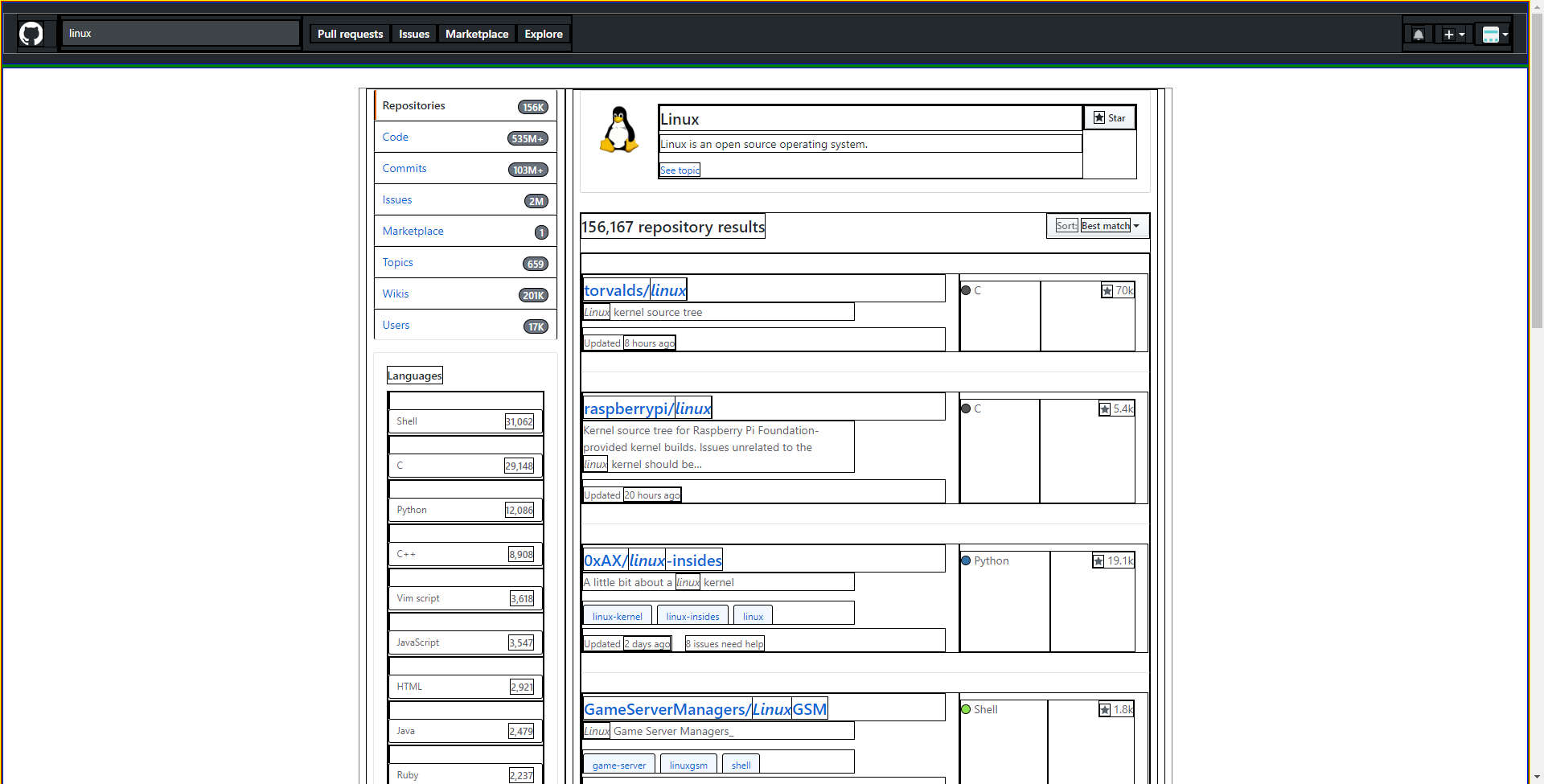Click the linux-insides topic tag
Viewport: 1544px width, 784px height.
693,616
